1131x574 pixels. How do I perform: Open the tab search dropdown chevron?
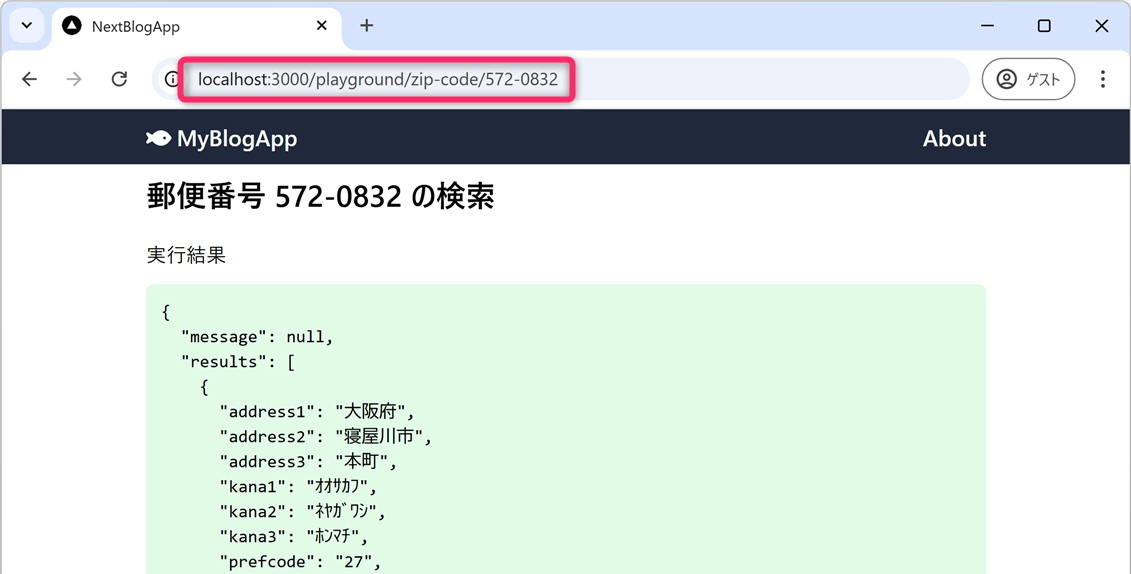(27, 26)
